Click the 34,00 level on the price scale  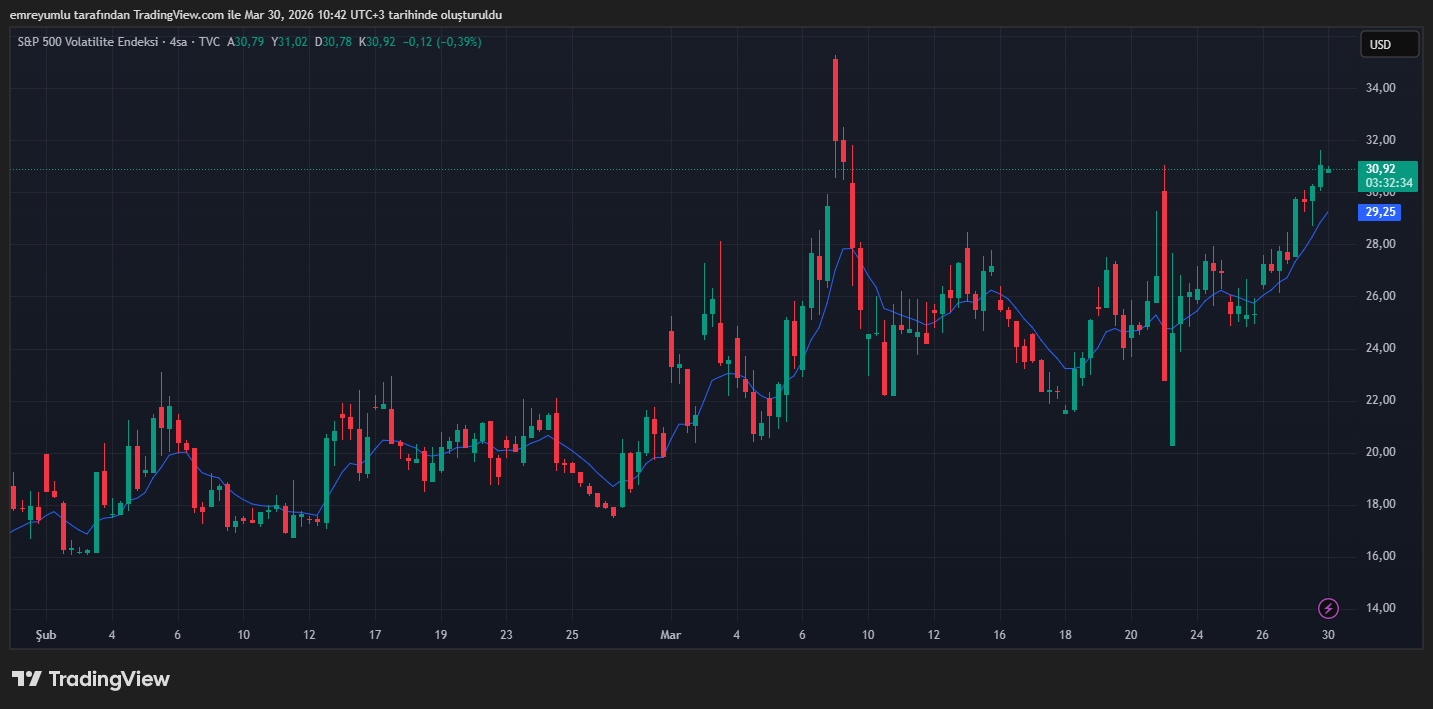[1380, 88]
